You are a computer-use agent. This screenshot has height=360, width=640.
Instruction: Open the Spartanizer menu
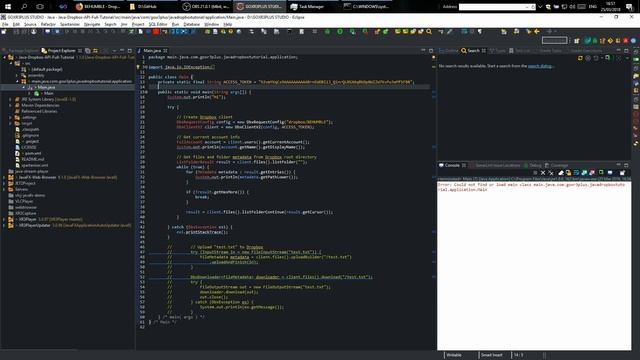(x=70, y=24)
